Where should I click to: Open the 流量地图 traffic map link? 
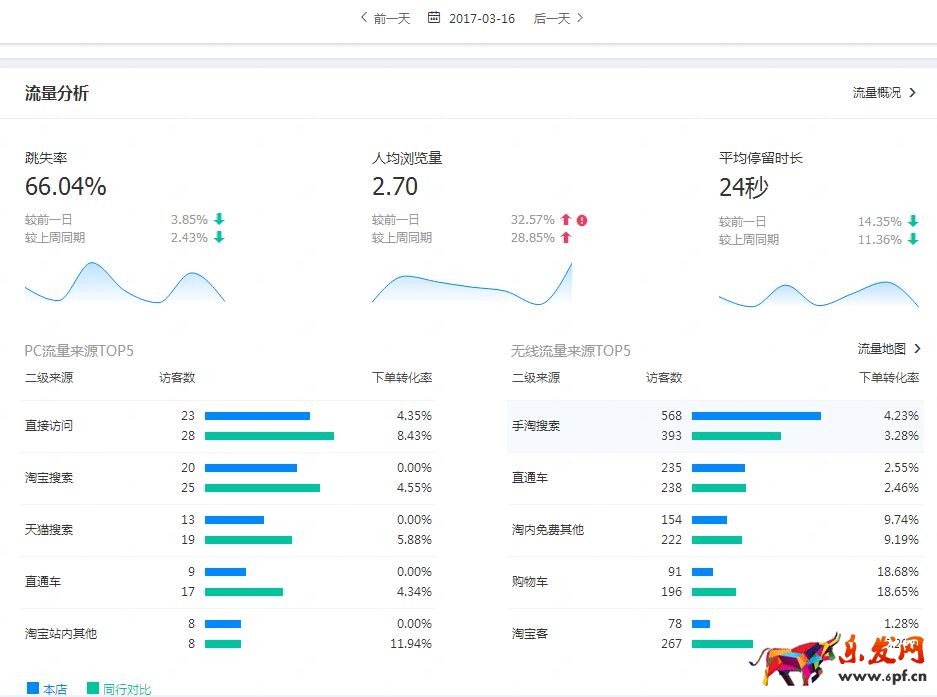point(889,349)
